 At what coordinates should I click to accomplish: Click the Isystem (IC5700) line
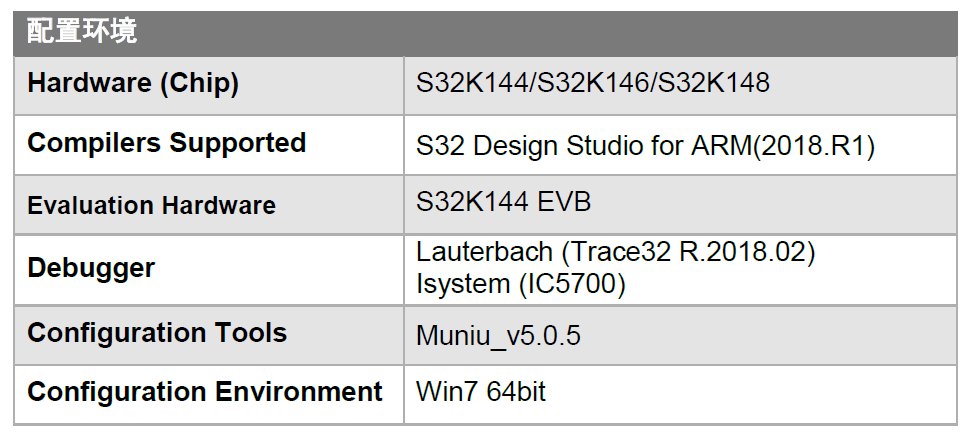520,284
